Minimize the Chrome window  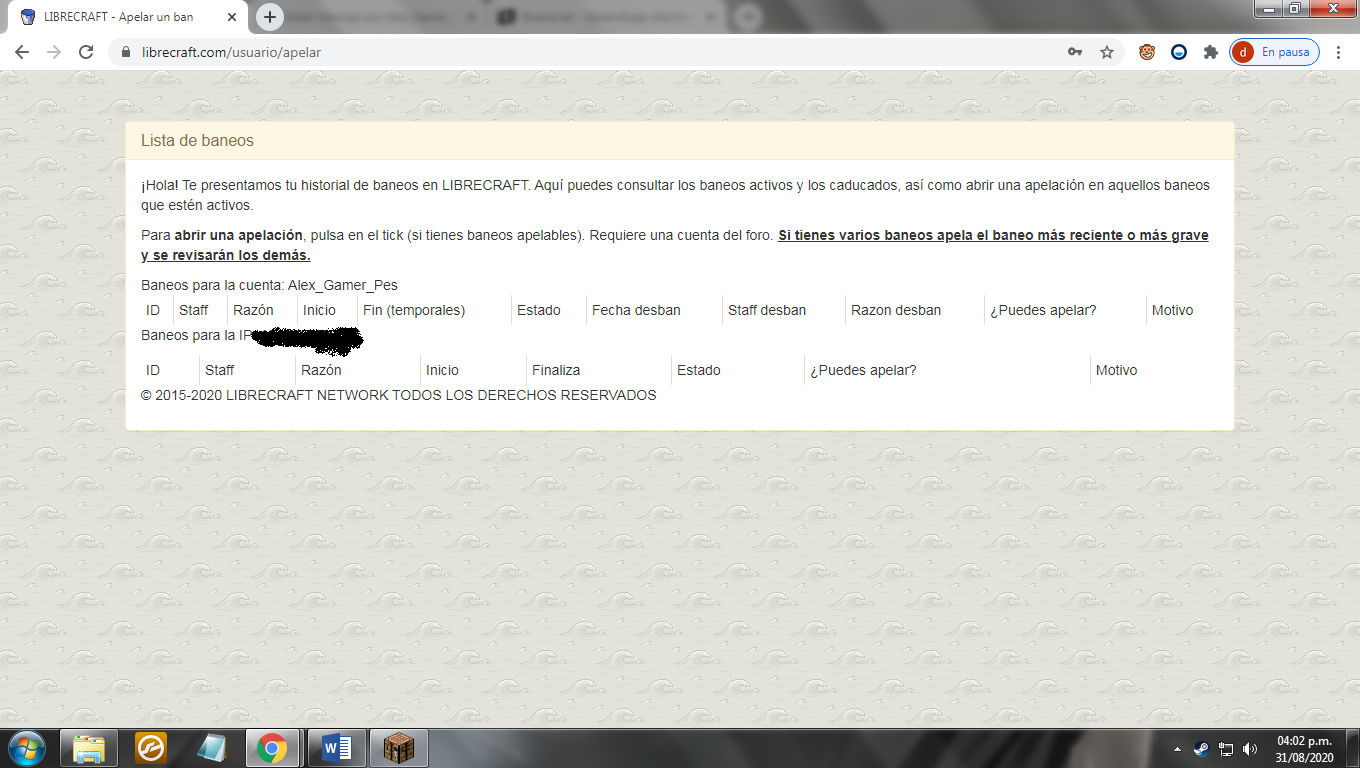[x=1271, y=8]
